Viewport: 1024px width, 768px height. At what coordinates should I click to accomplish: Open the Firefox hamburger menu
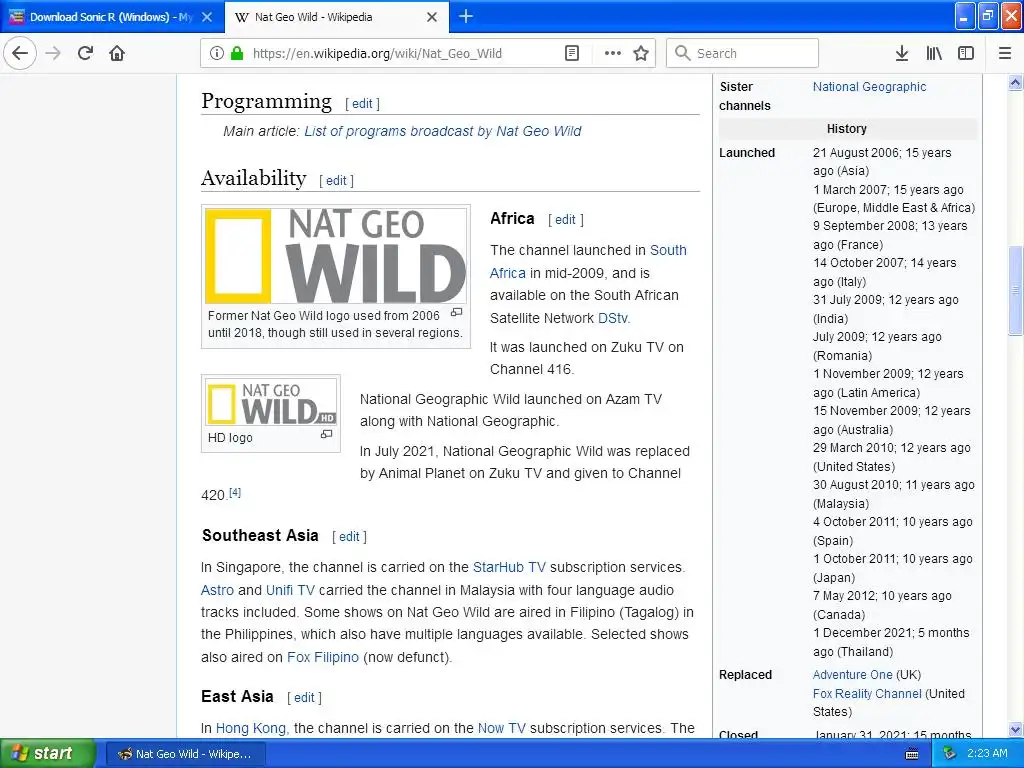click(x=1005, y=53)
